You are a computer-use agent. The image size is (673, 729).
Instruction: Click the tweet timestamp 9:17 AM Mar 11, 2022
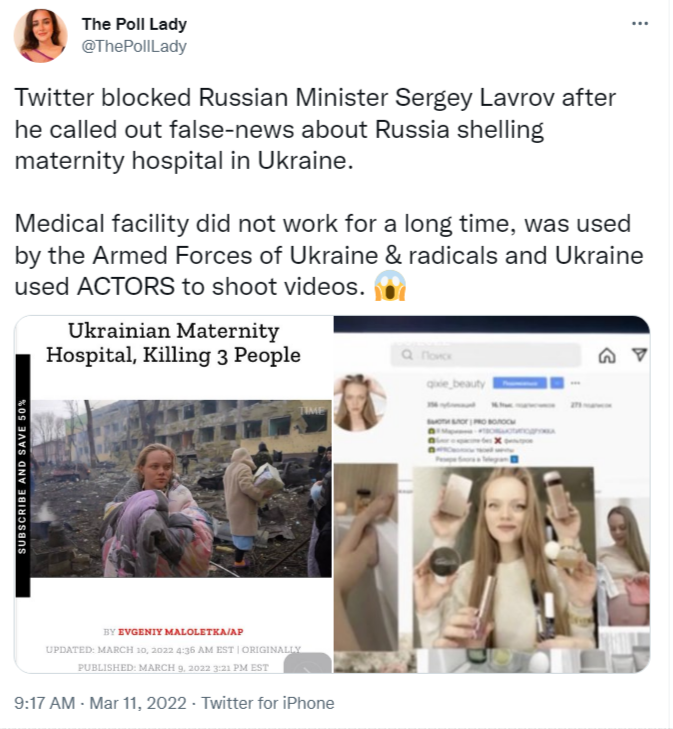[100, 703]
